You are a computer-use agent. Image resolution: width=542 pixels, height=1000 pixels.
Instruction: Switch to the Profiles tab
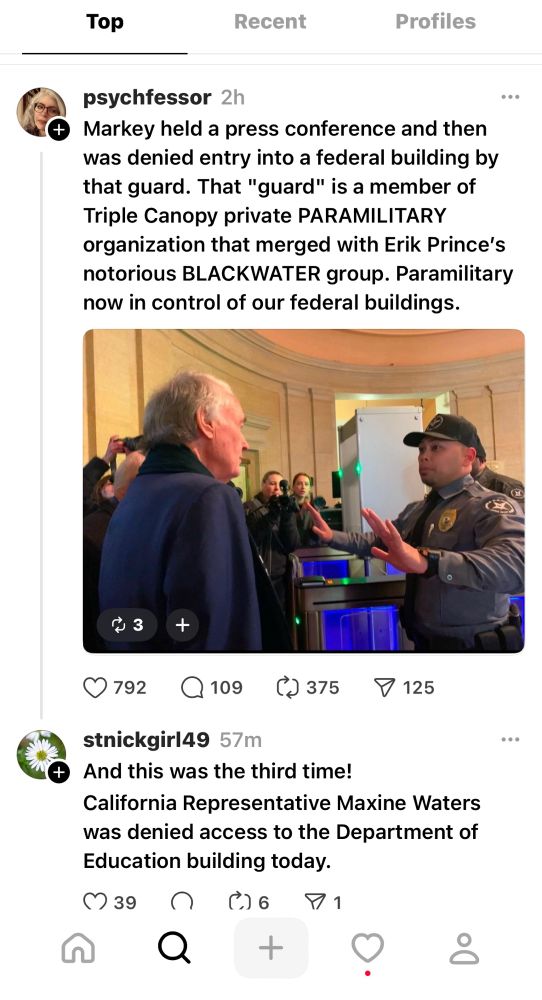click(x=436, y=22)
